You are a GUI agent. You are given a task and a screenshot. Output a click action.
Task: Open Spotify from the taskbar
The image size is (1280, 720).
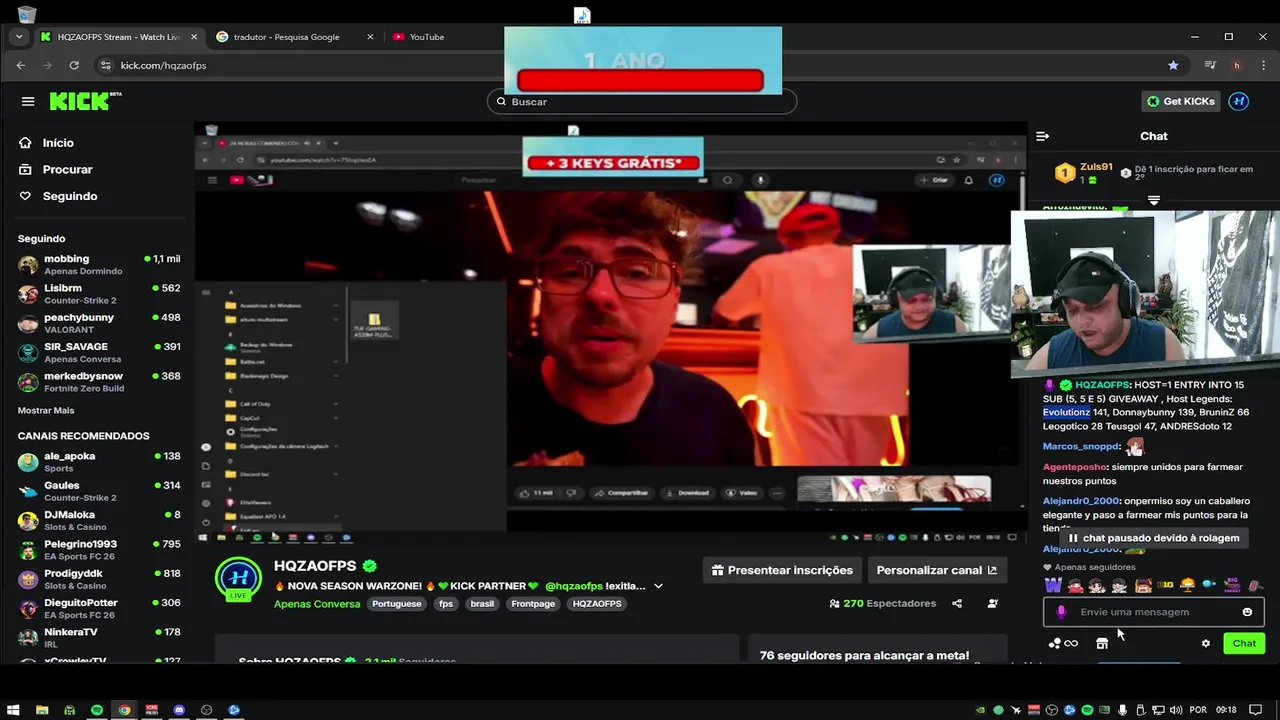pyautogui.click(x=97, y=710)
